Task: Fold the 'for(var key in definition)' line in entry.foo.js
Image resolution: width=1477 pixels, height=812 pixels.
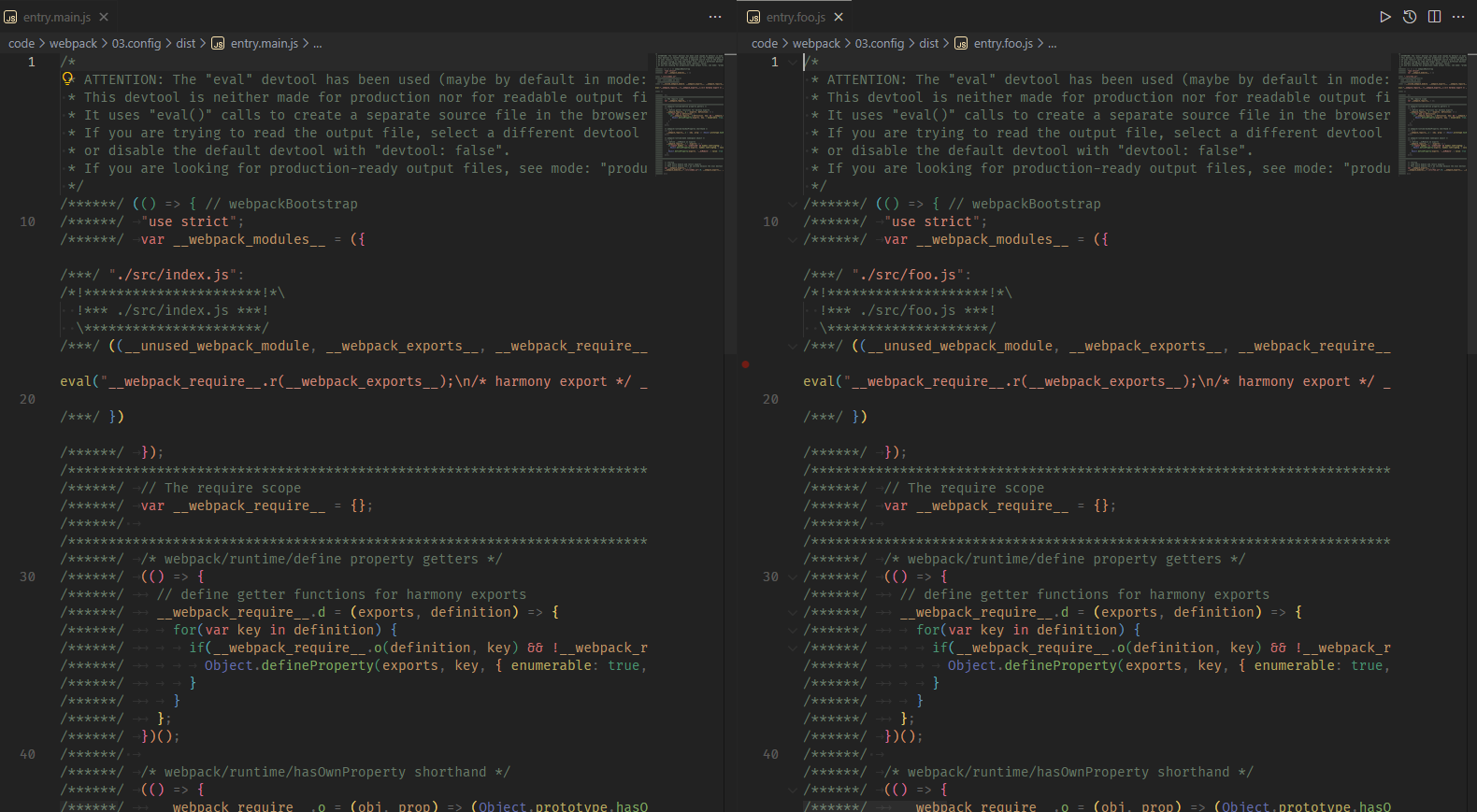Action: coord(793,631)
